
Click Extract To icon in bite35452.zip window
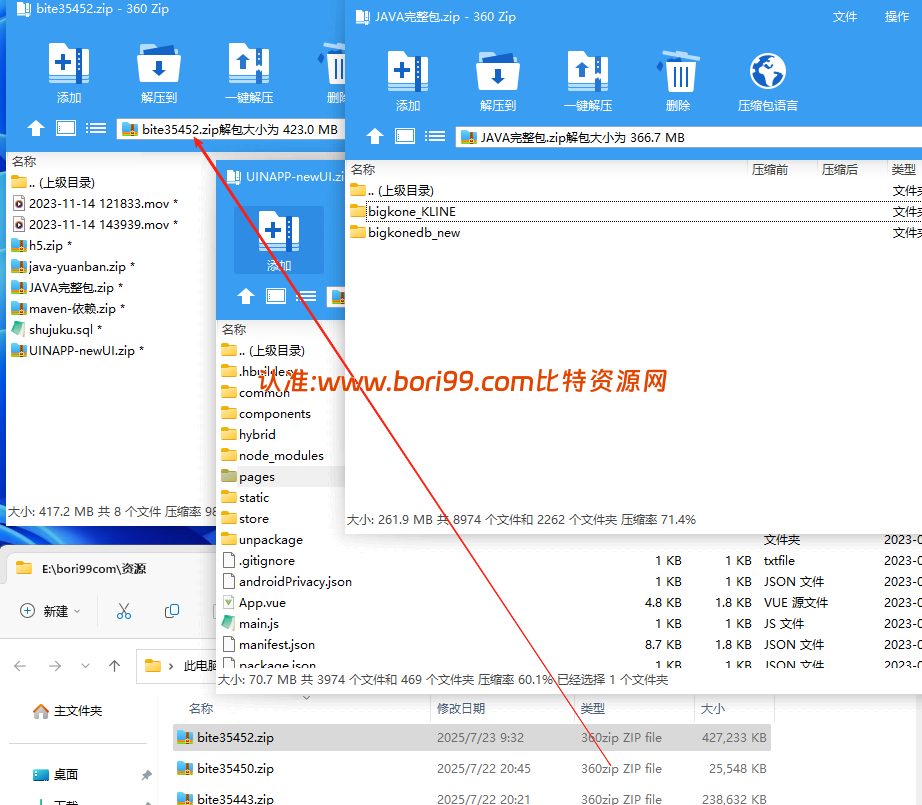coord(159,63)
